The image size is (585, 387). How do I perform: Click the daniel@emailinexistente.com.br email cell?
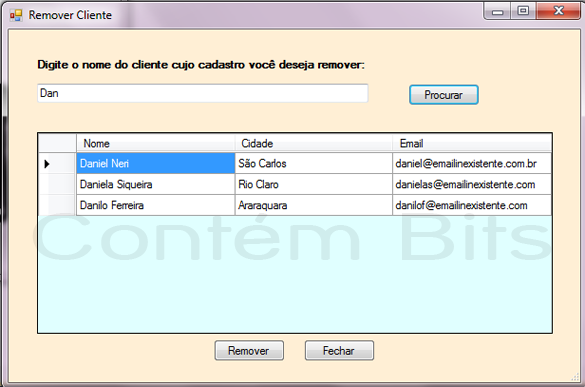click(472, 163)
